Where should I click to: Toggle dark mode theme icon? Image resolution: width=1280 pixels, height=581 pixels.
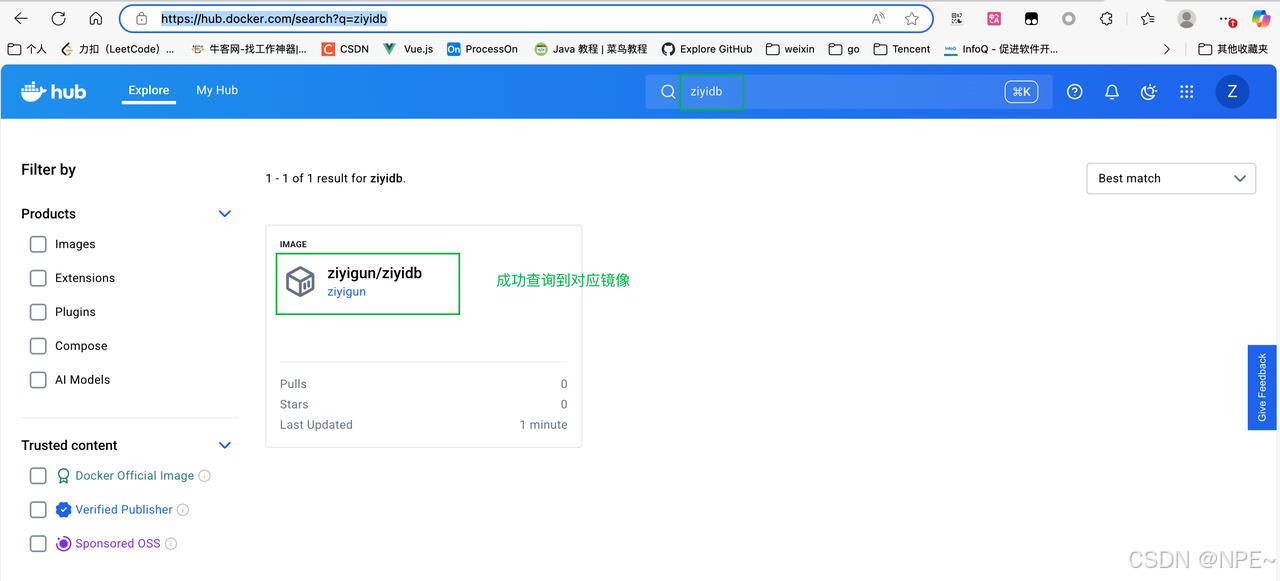[1149, 92]
